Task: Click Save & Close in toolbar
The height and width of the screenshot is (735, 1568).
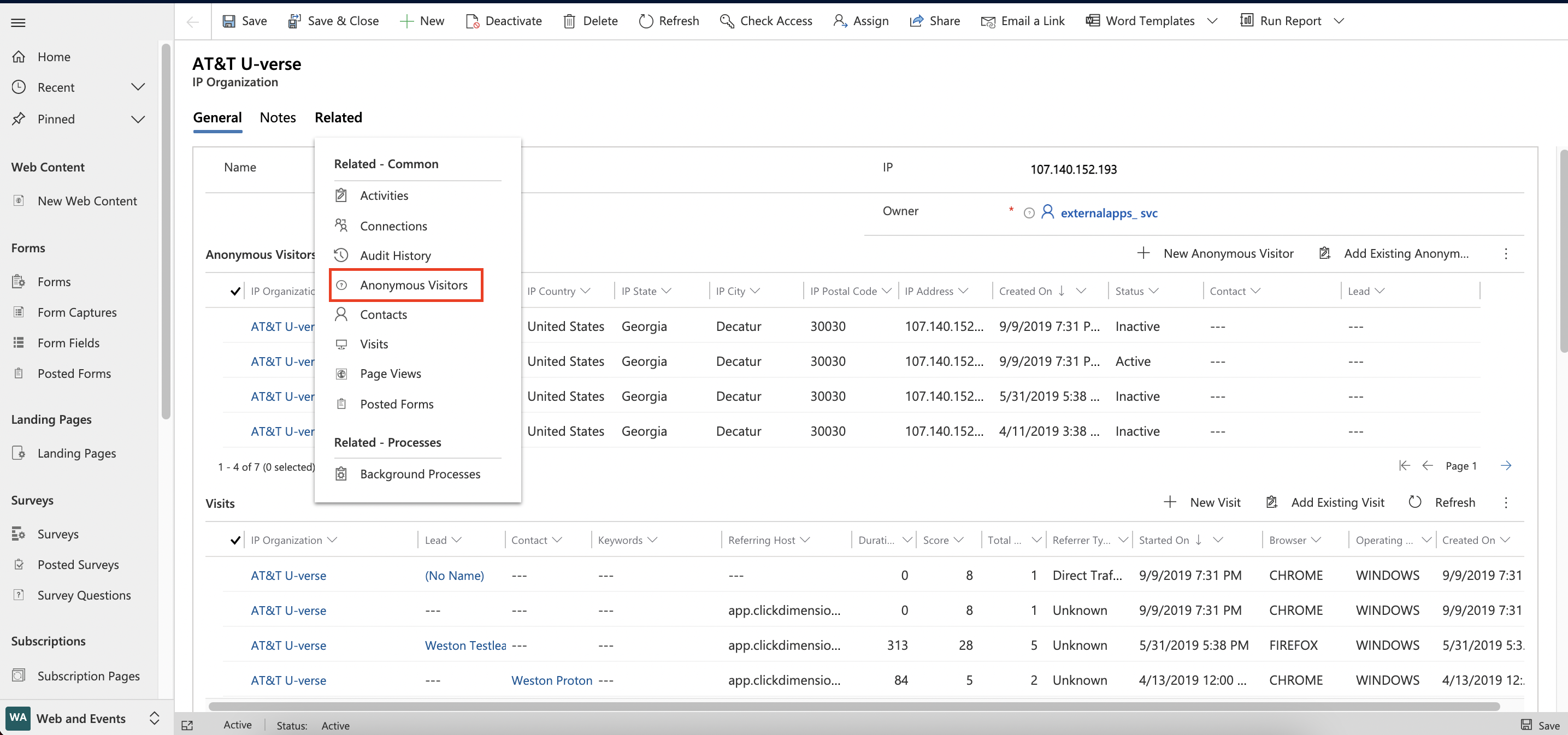Action: click(x=333, y=21)
